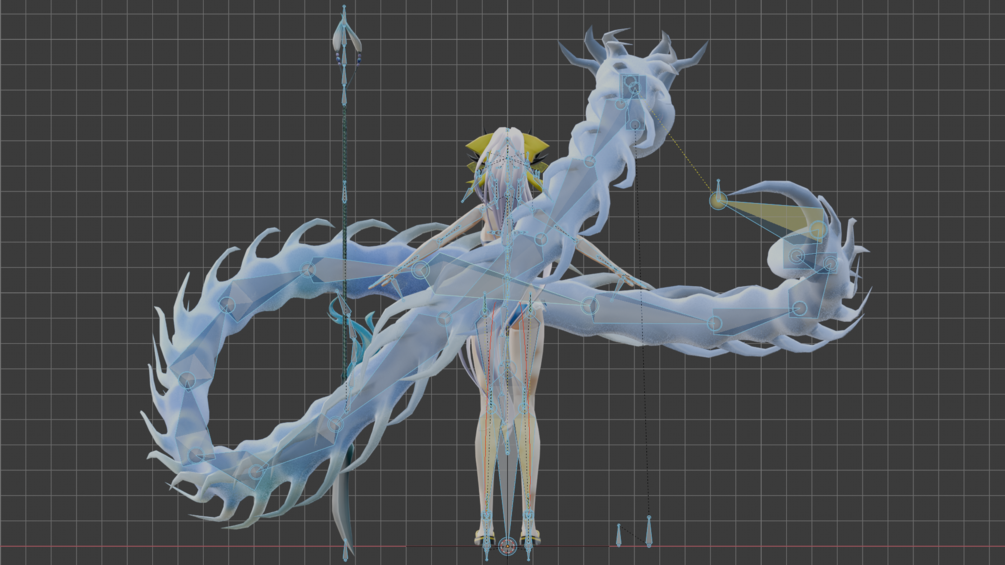
Task: Click the feathered ornament below the spear tip
Action: (347, 45)
